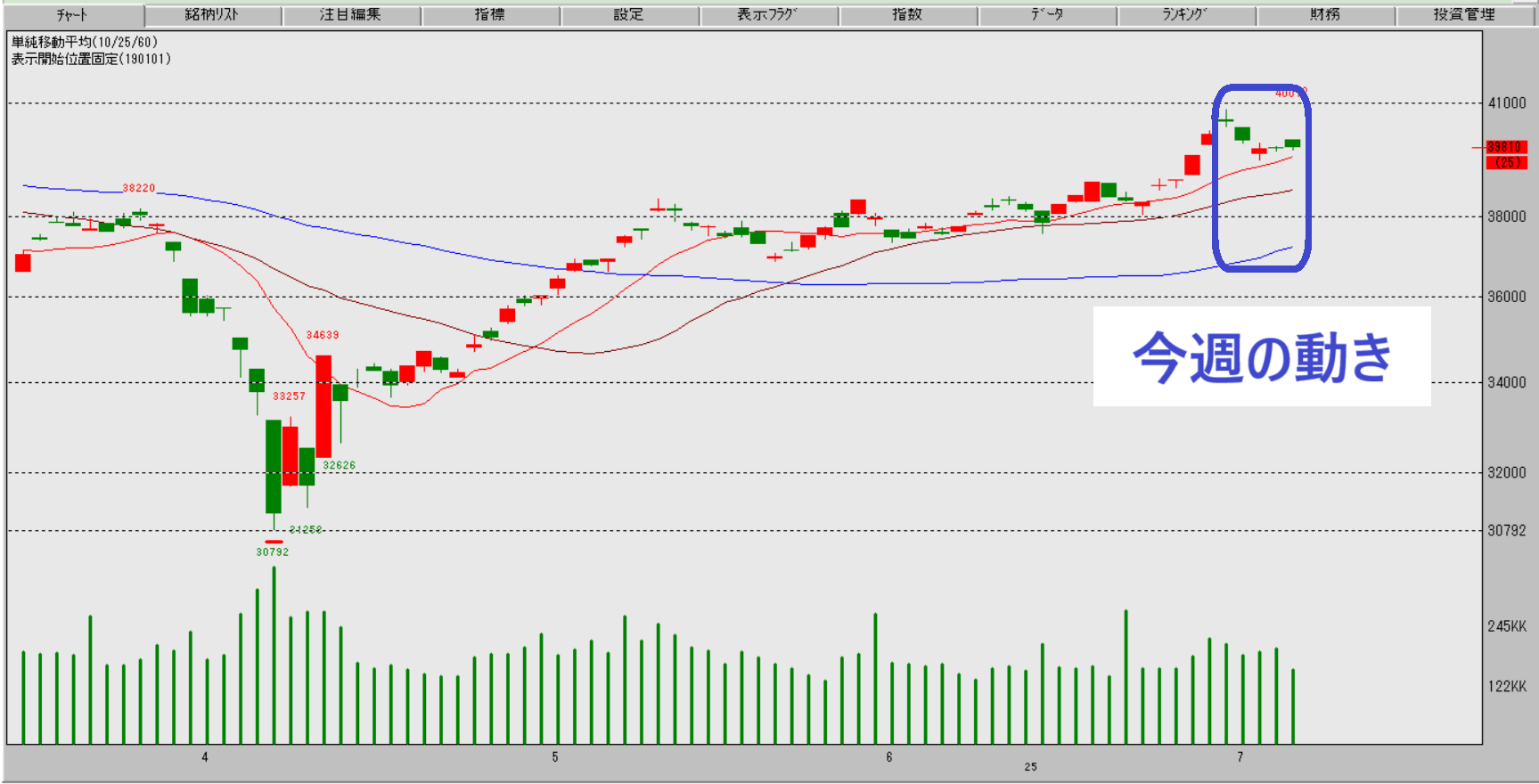
Task: Open the 指標 tab
Action: coord(490,15)
